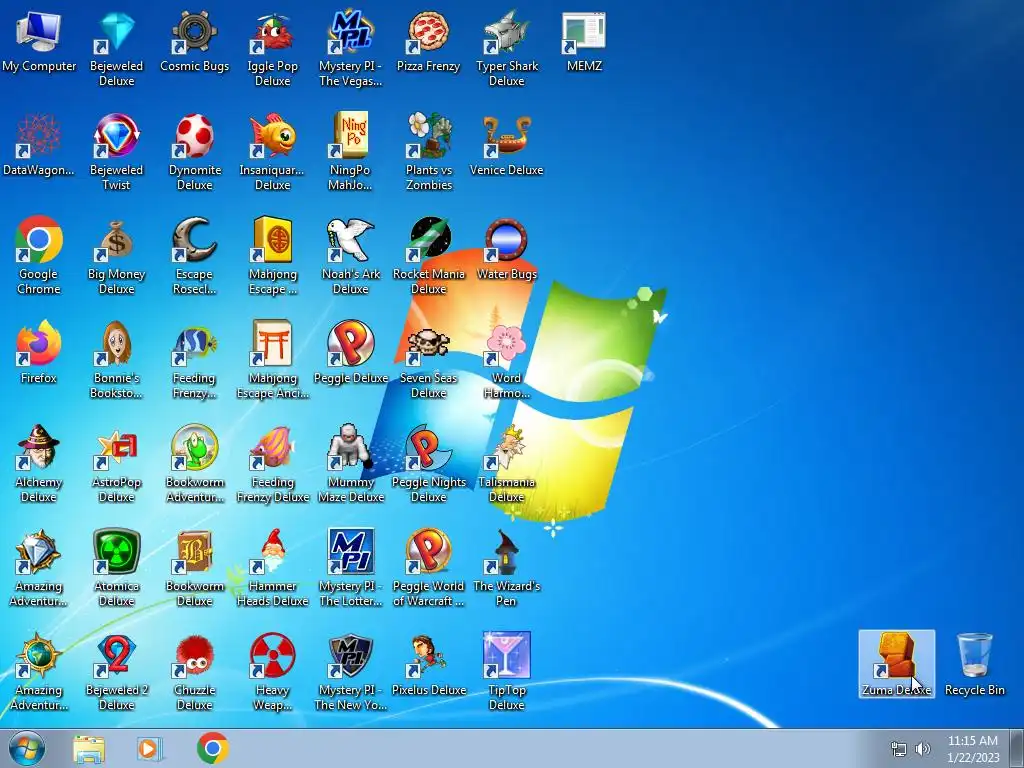
Task: Select the Bejeweled Twist icon
Action: click(116, 136)
